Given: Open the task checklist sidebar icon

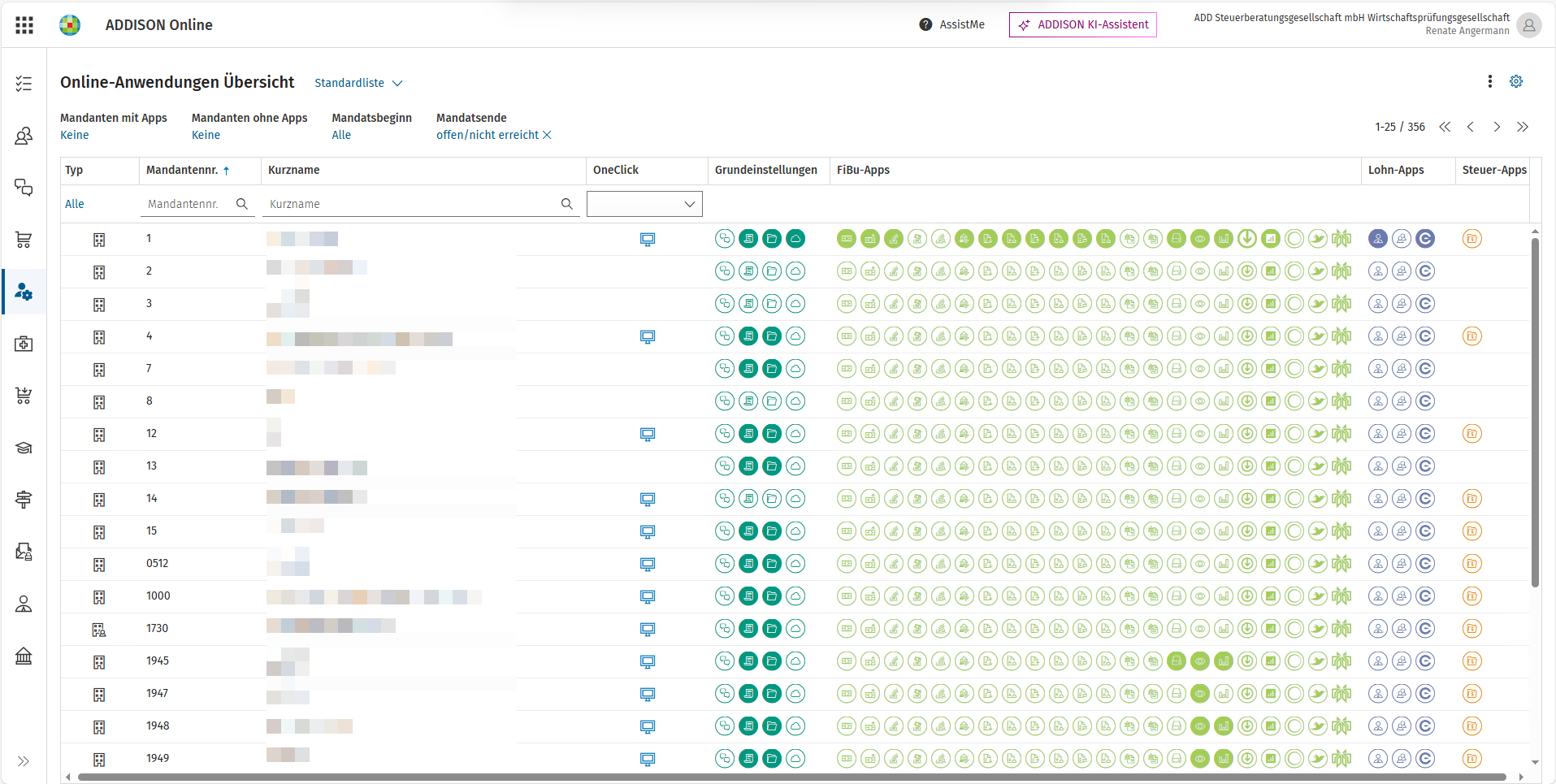Looking at the screenshot, I should point(24,83).
